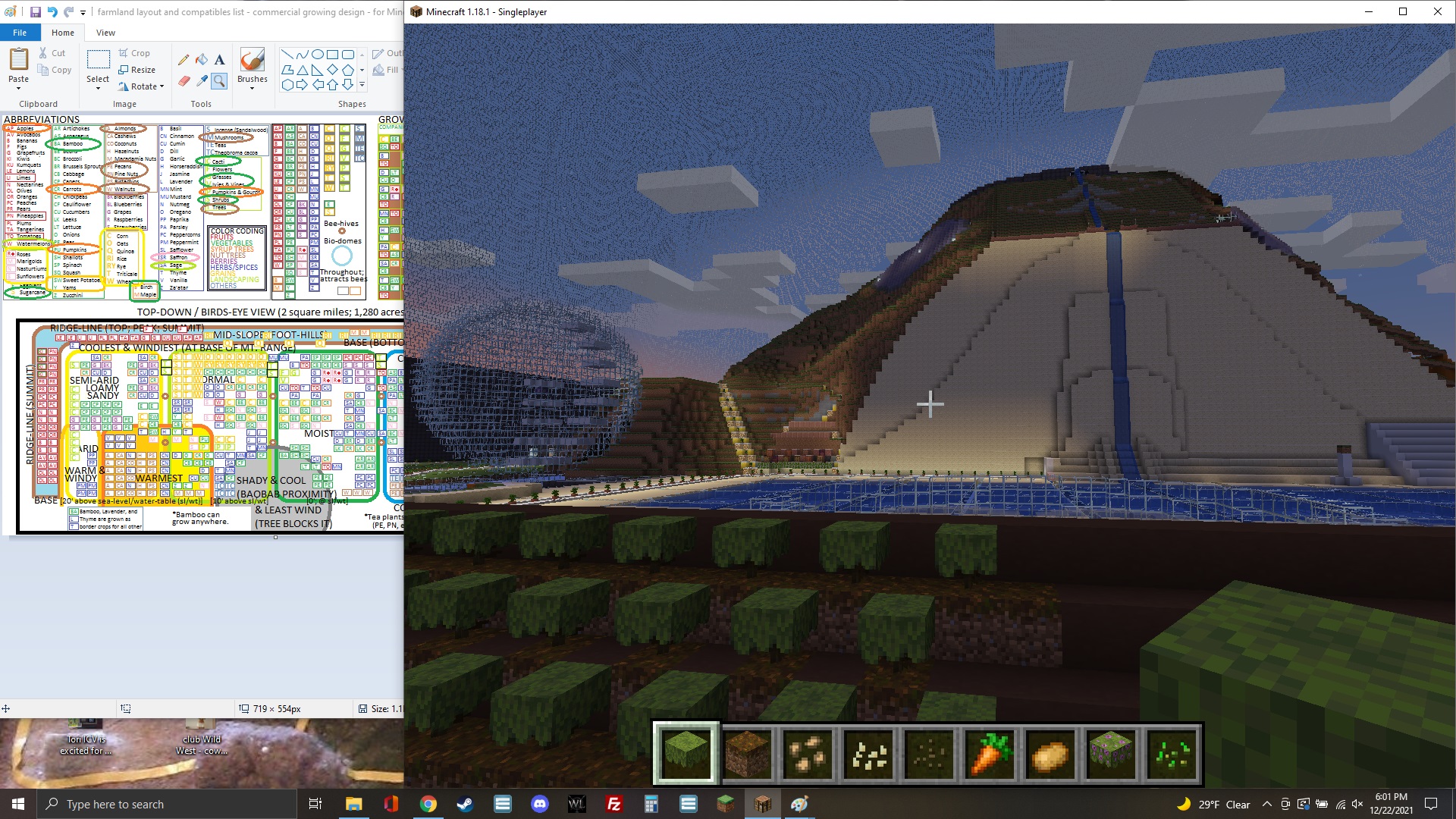Switch to the View ribbon tab

(105, 33)
